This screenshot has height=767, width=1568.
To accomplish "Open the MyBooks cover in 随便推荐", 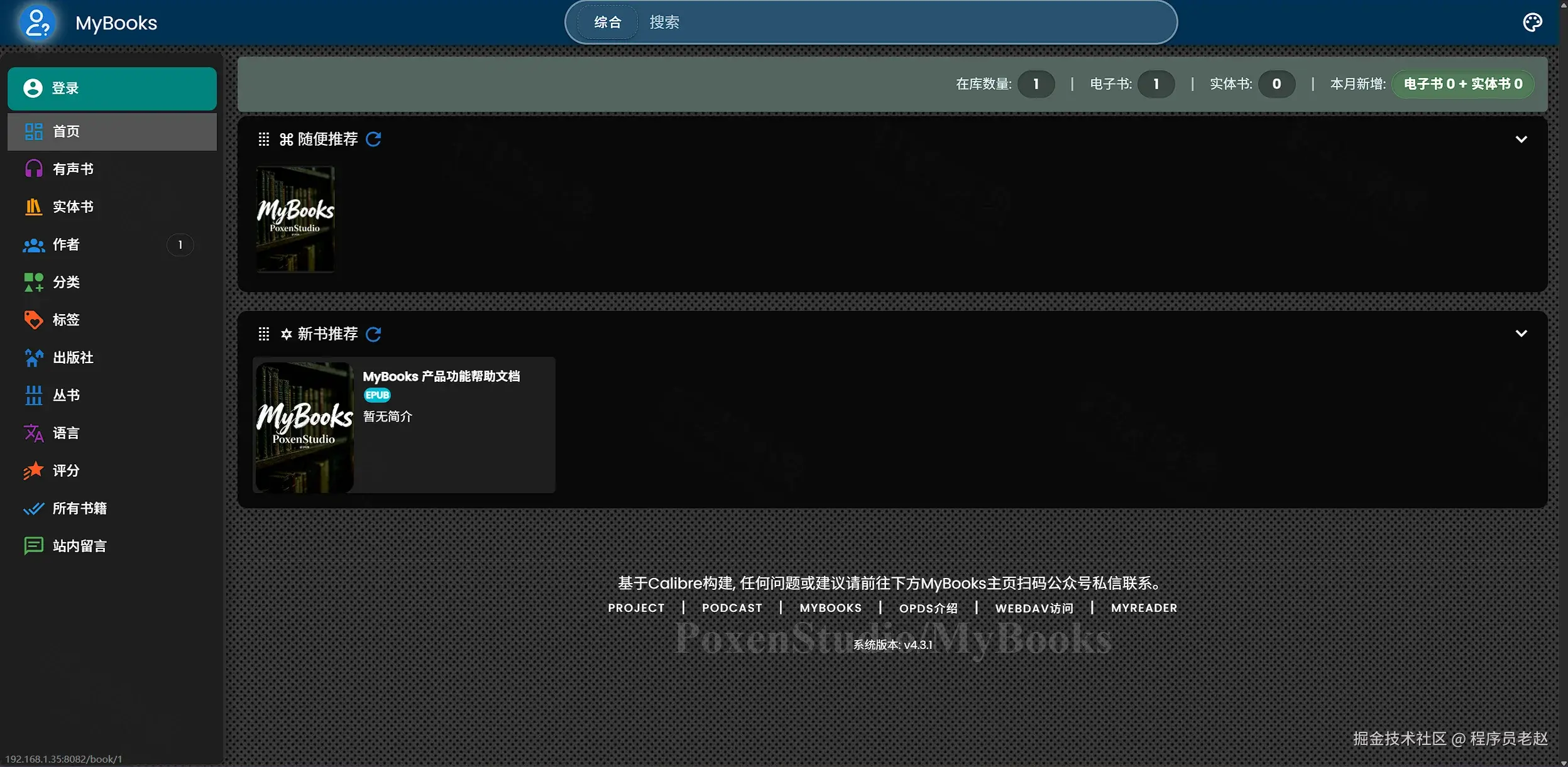I will (295, 219).
